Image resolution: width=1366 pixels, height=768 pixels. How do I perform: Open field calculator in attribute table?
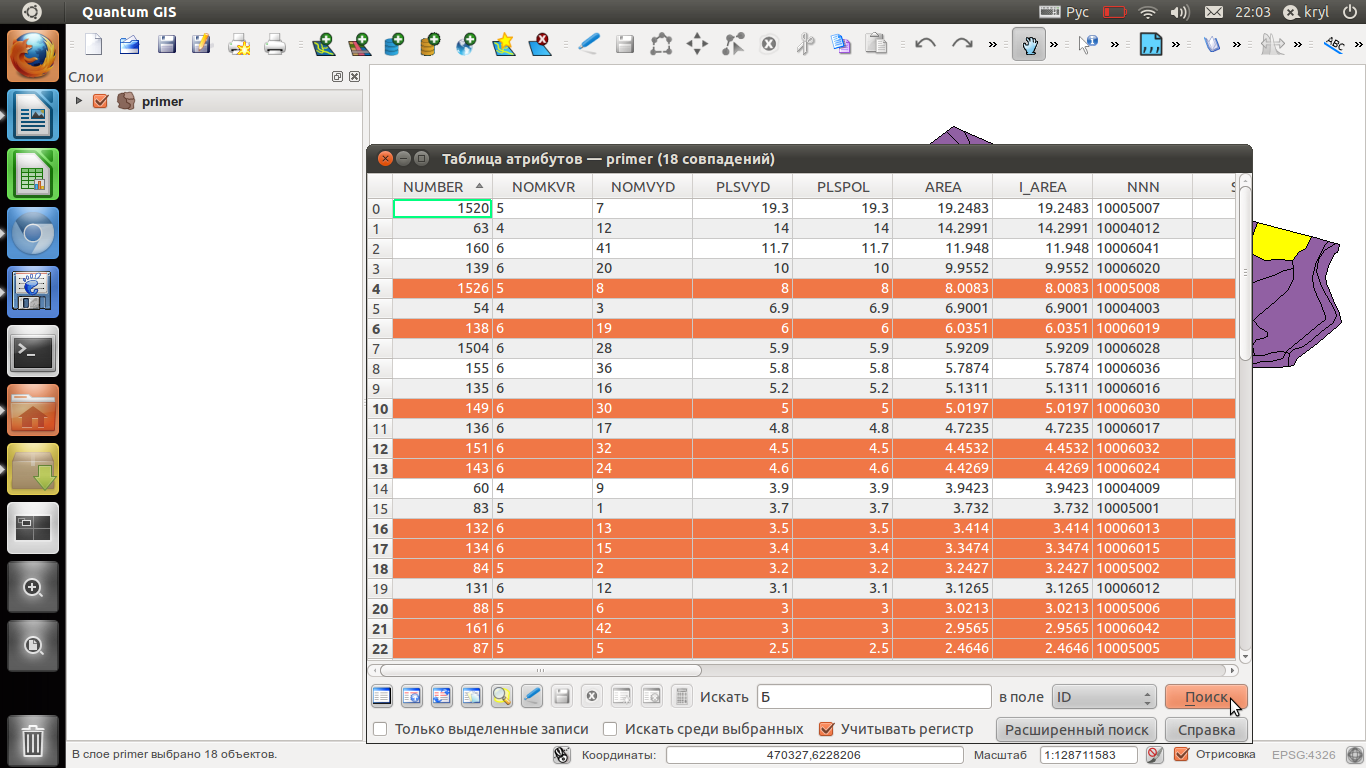click(x=681, y=696)
